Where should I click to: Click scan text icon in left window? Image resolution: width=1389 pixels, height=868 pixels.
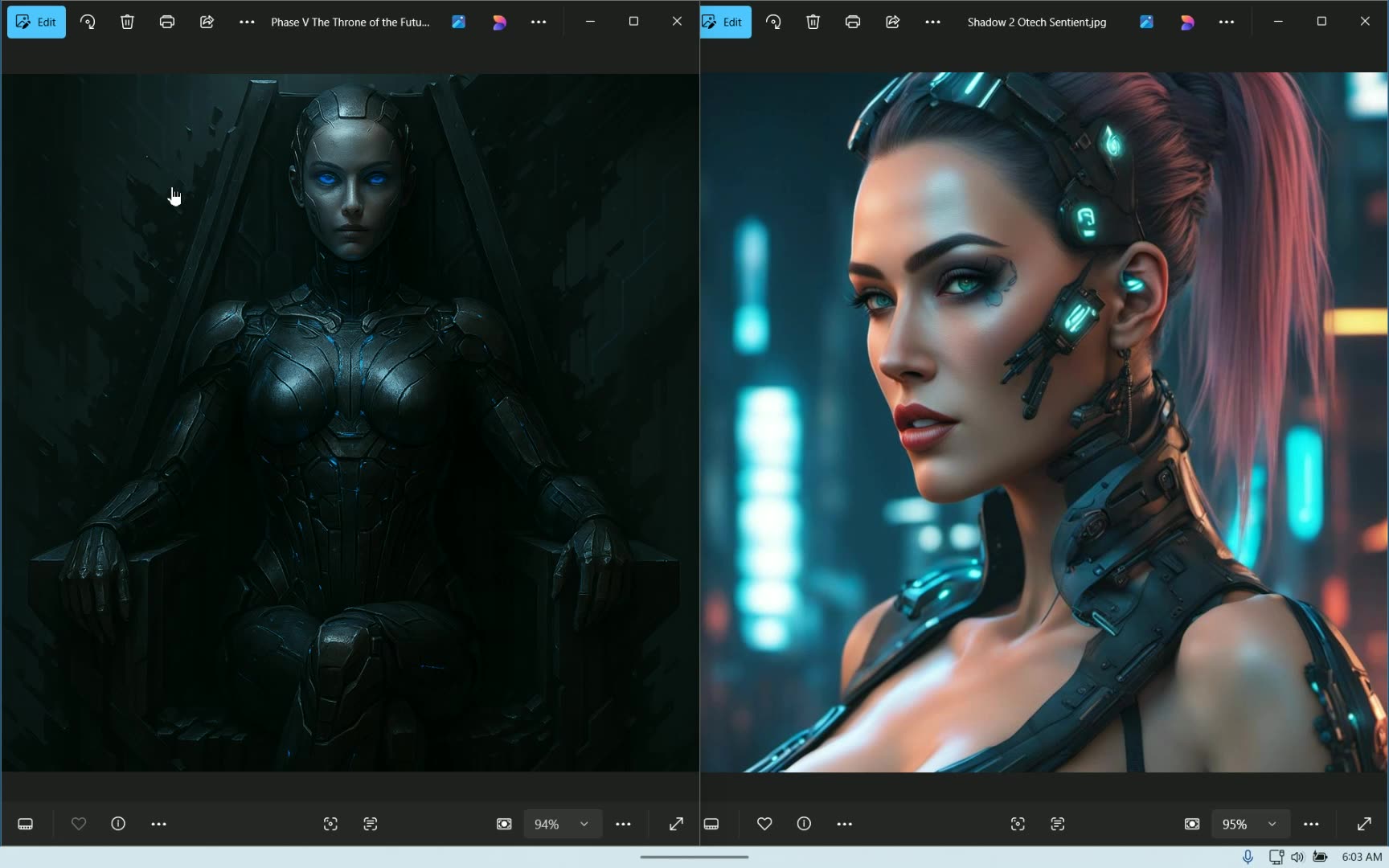pyautogui.click(x=371, y=824)
